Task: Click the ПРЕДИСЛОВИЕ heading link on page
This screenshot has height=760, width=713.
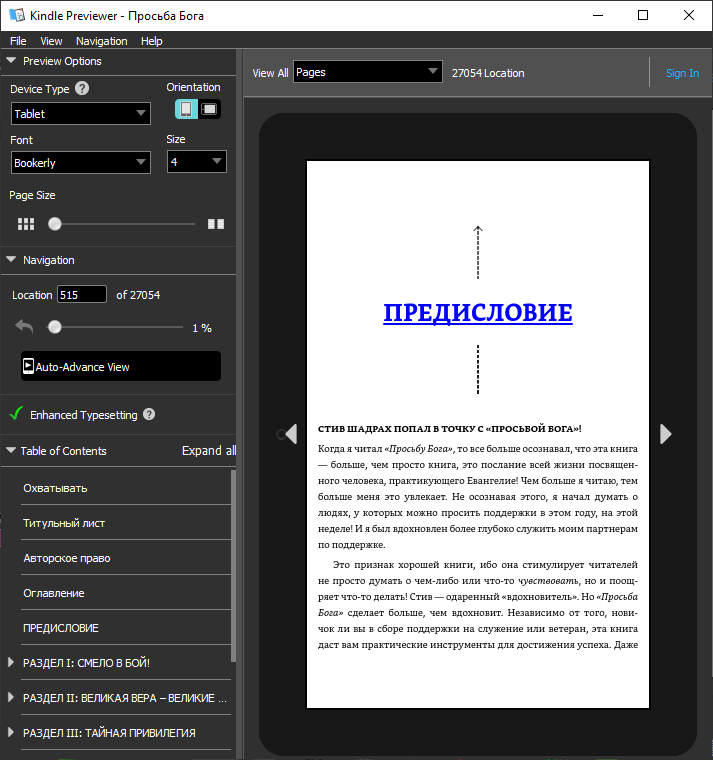Action: [477, 313]
